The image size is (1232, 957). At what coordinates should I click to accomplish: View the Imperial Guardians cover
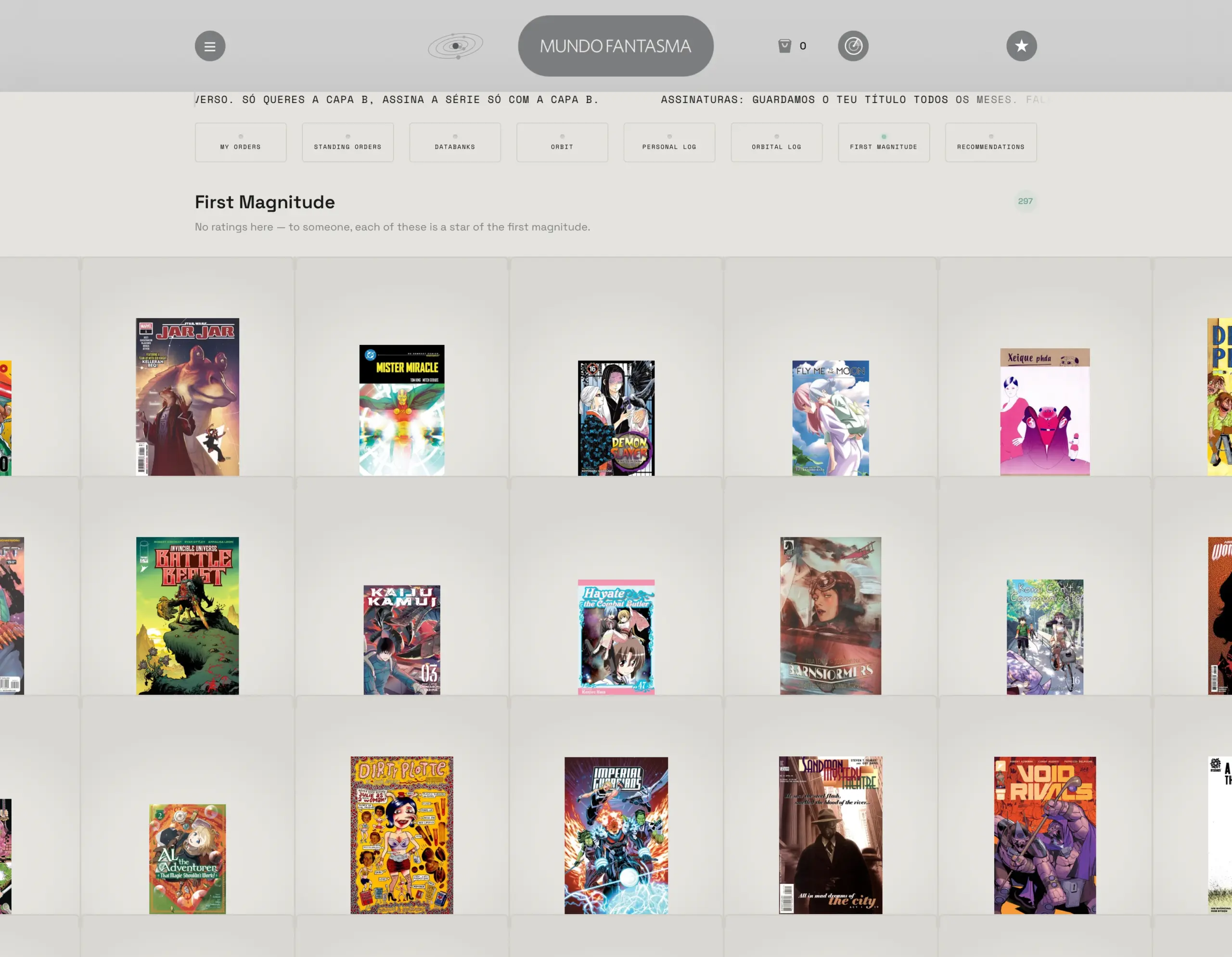tap(616, 835)
